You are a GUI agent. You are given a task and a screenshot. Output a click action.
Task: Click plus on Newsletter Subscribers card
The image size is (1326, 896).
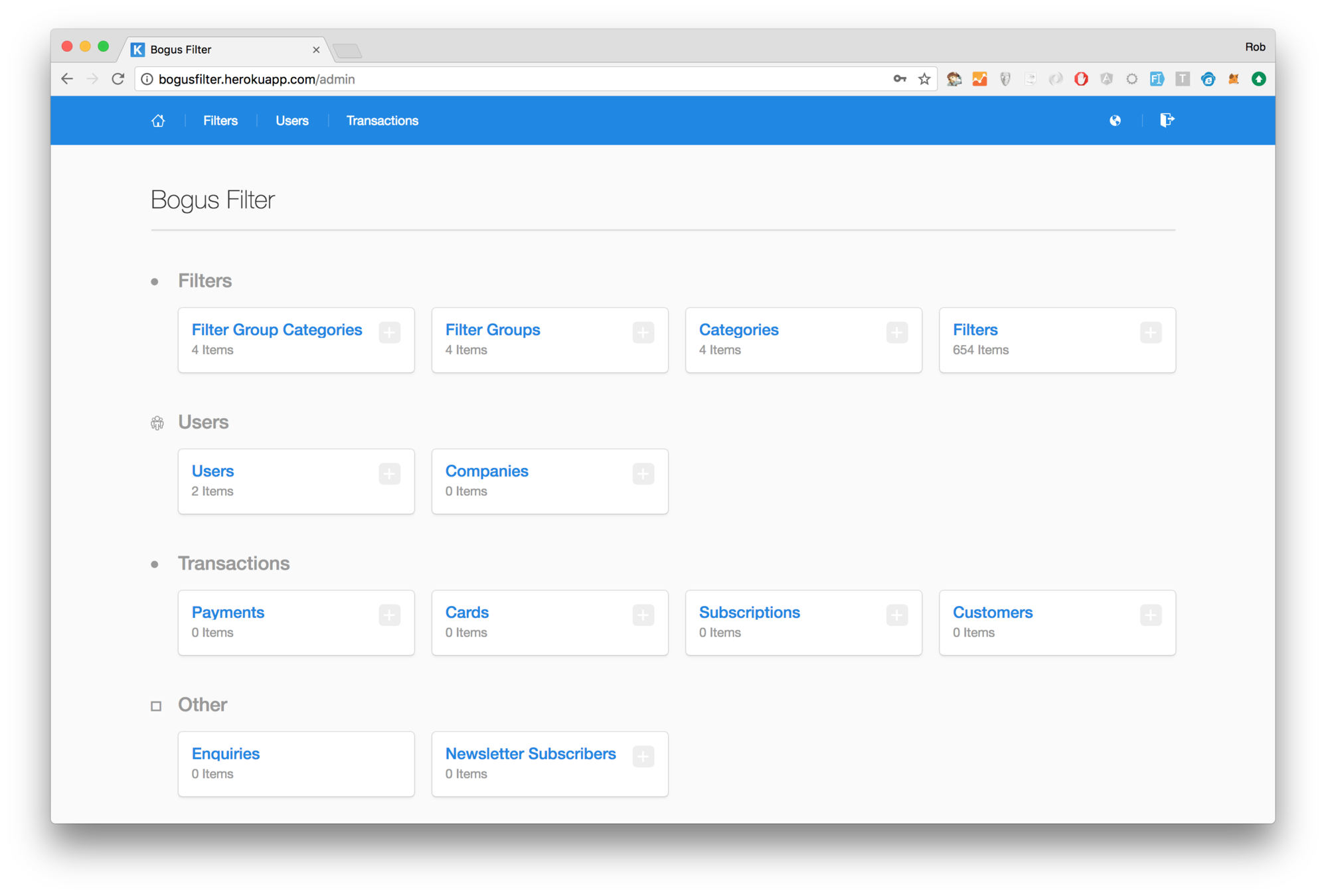tap(643, 757)
